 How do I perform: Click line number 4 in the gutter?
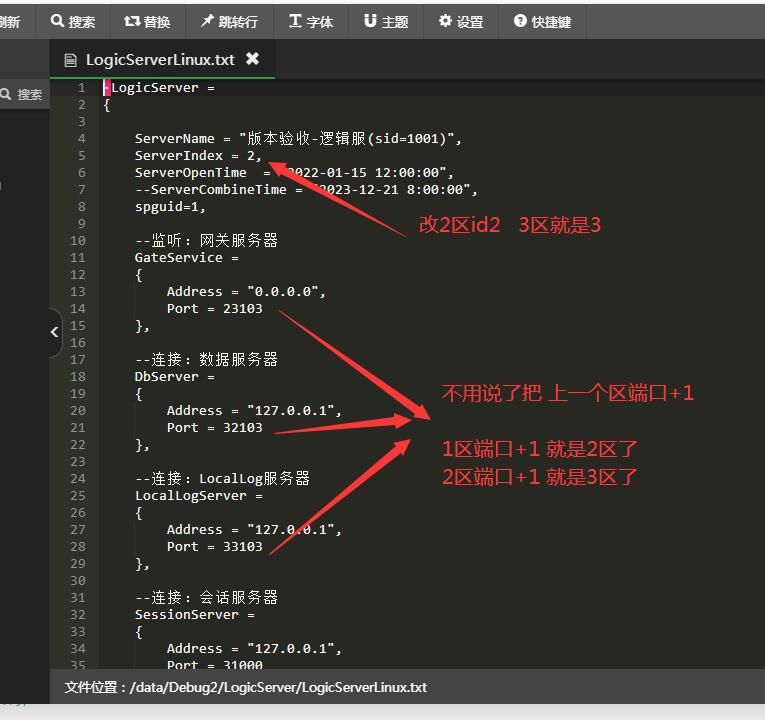(81, 138)
